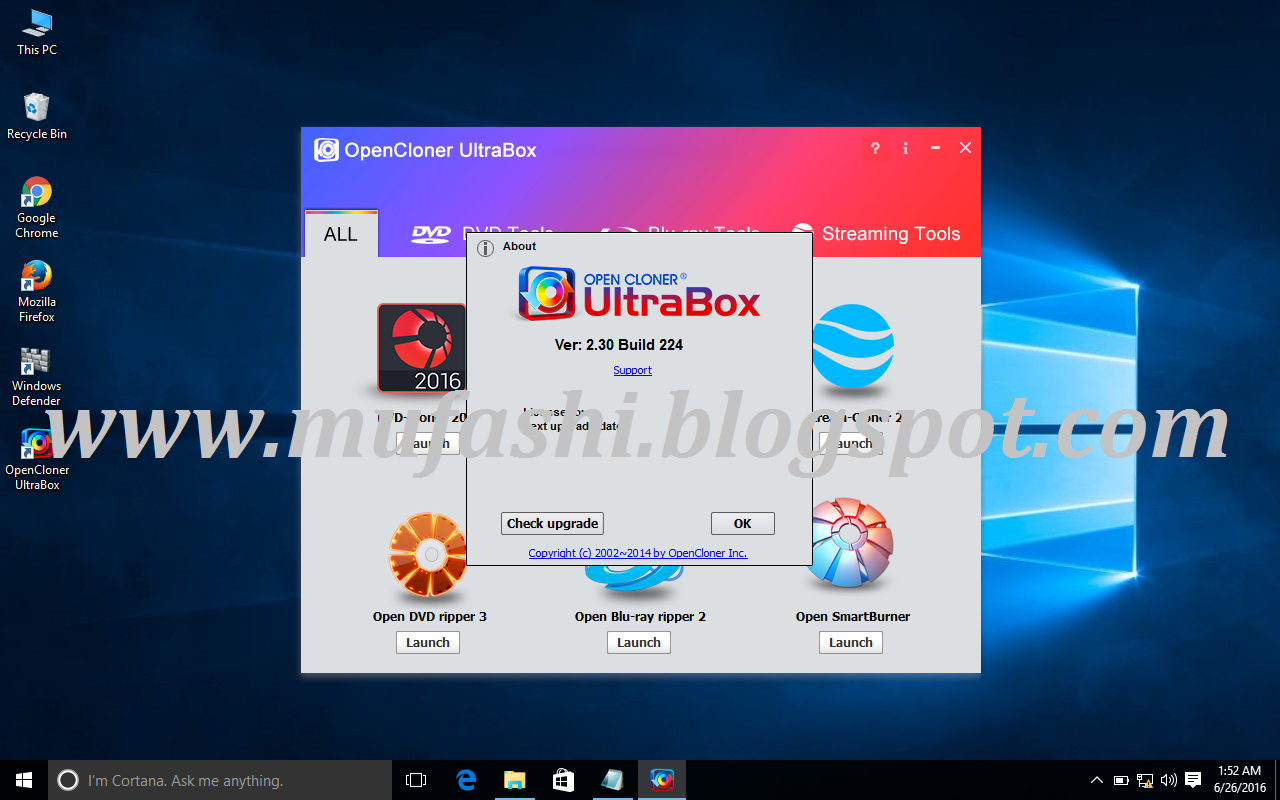This screenshot has width=1280, height=800.
Task: Click the Open SmartBurner disc icon
Action: click(851, 545)
